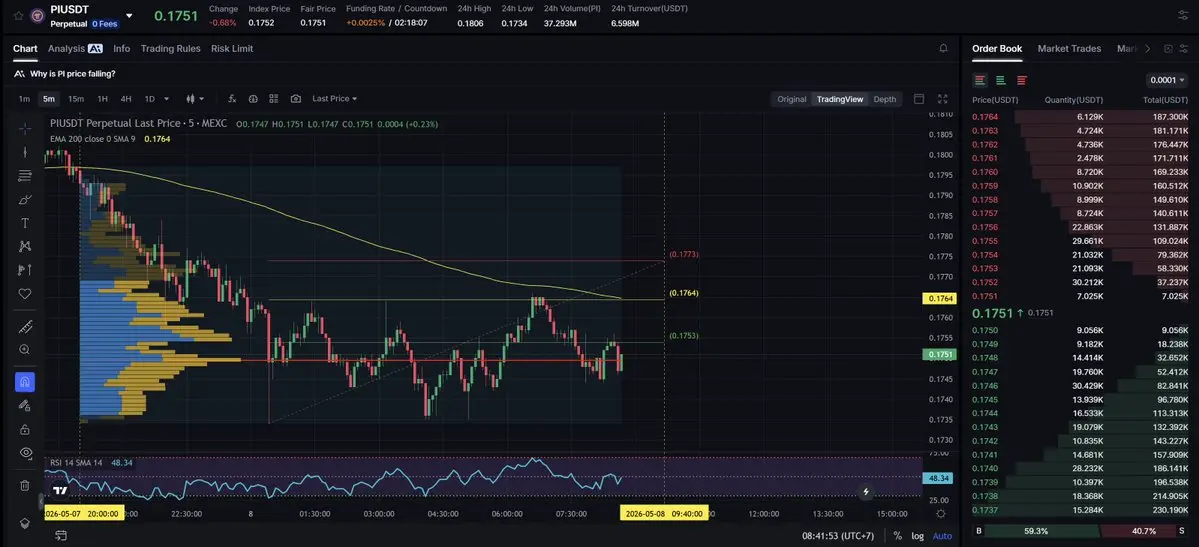
Task: Switch chart to Original view
Action: click(x=791, y=99)
